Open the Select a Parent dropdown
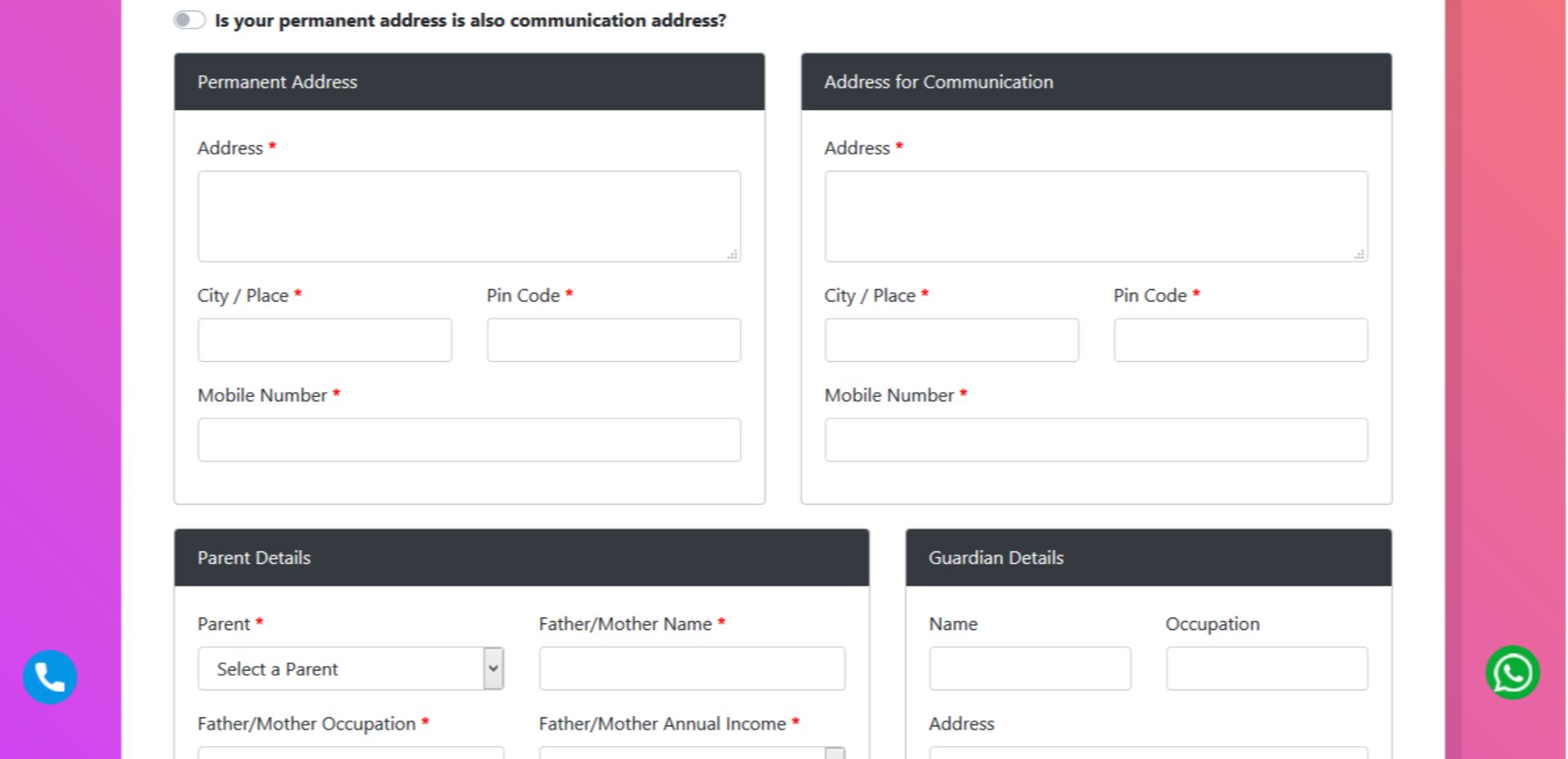Screen dimensions: 1568x759 pyautogui.click(x=350, y=668)
